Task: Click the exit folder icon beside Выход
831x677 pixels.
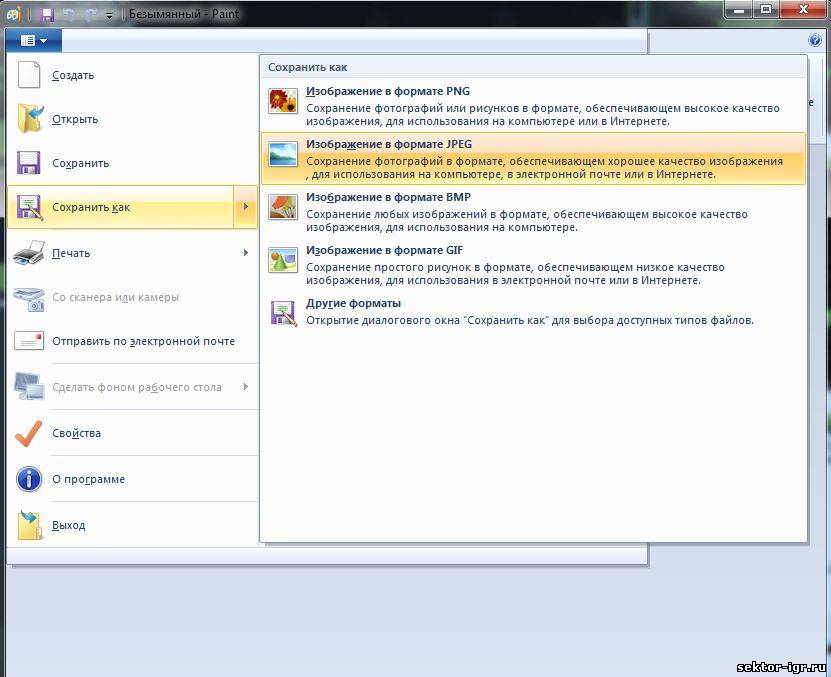Action: (x=30, y=525)
